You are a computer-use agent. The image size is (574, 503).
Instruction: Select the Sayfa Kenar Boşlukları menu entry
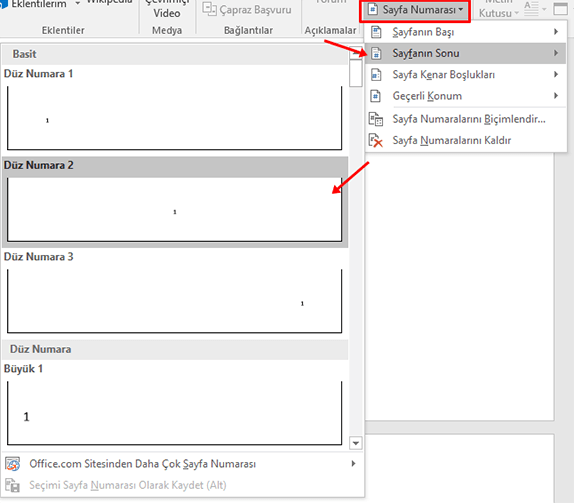coord(466,75)
